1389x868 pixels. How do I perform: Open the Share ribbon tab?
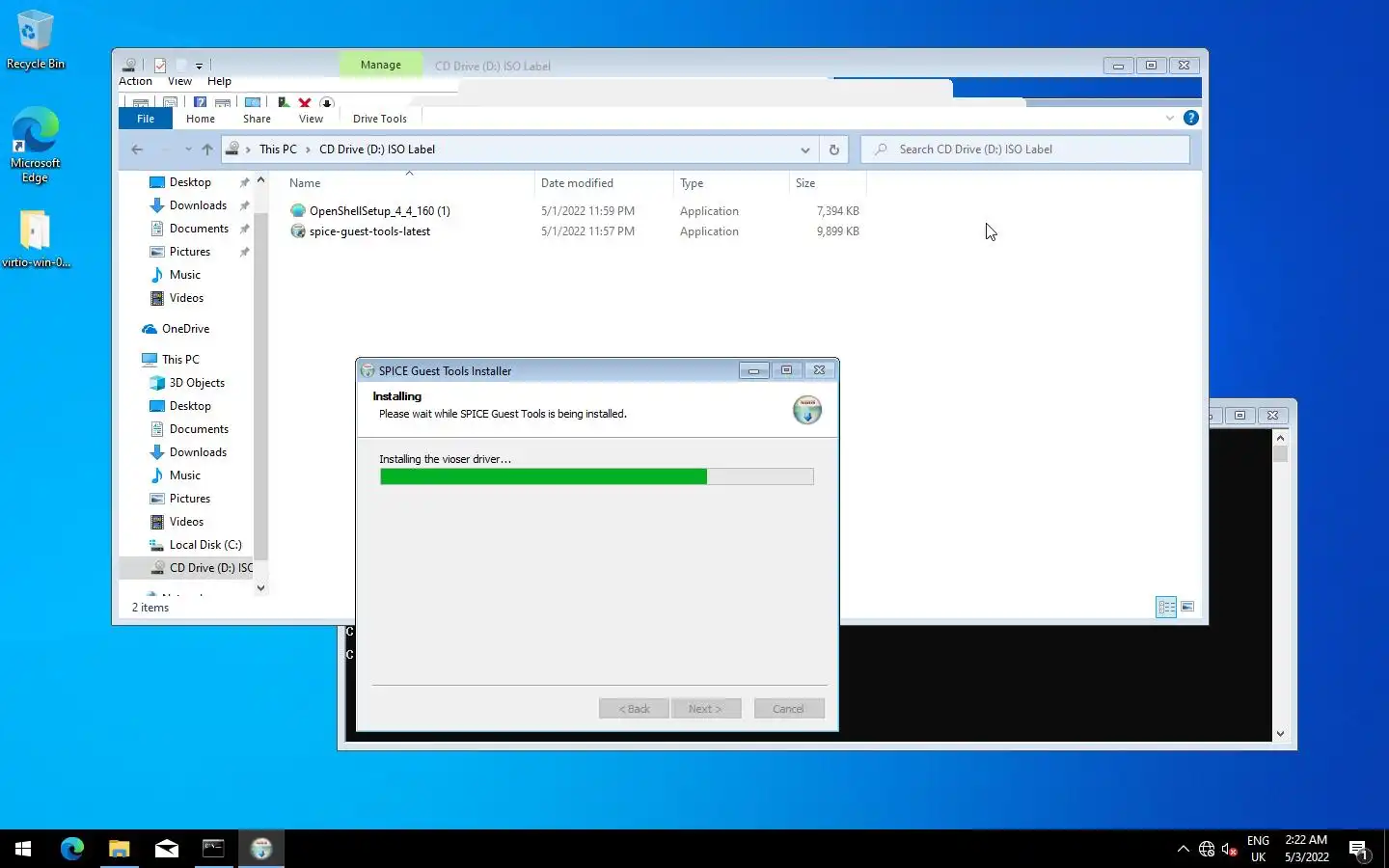pyautogui.click(x=257, y=119)
